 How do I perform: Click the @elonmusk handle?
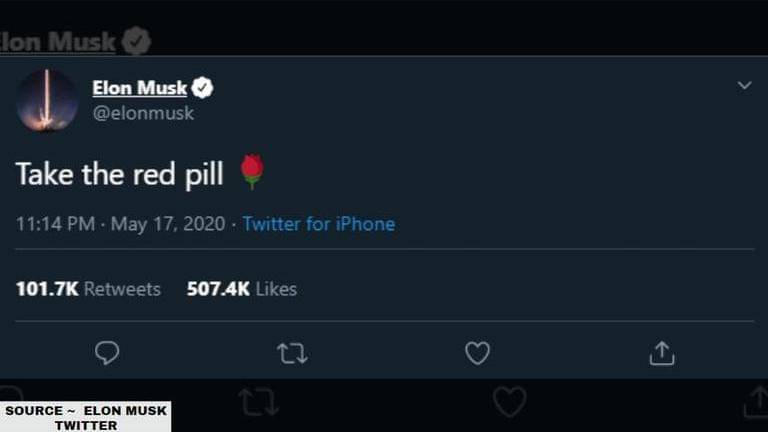143,113
